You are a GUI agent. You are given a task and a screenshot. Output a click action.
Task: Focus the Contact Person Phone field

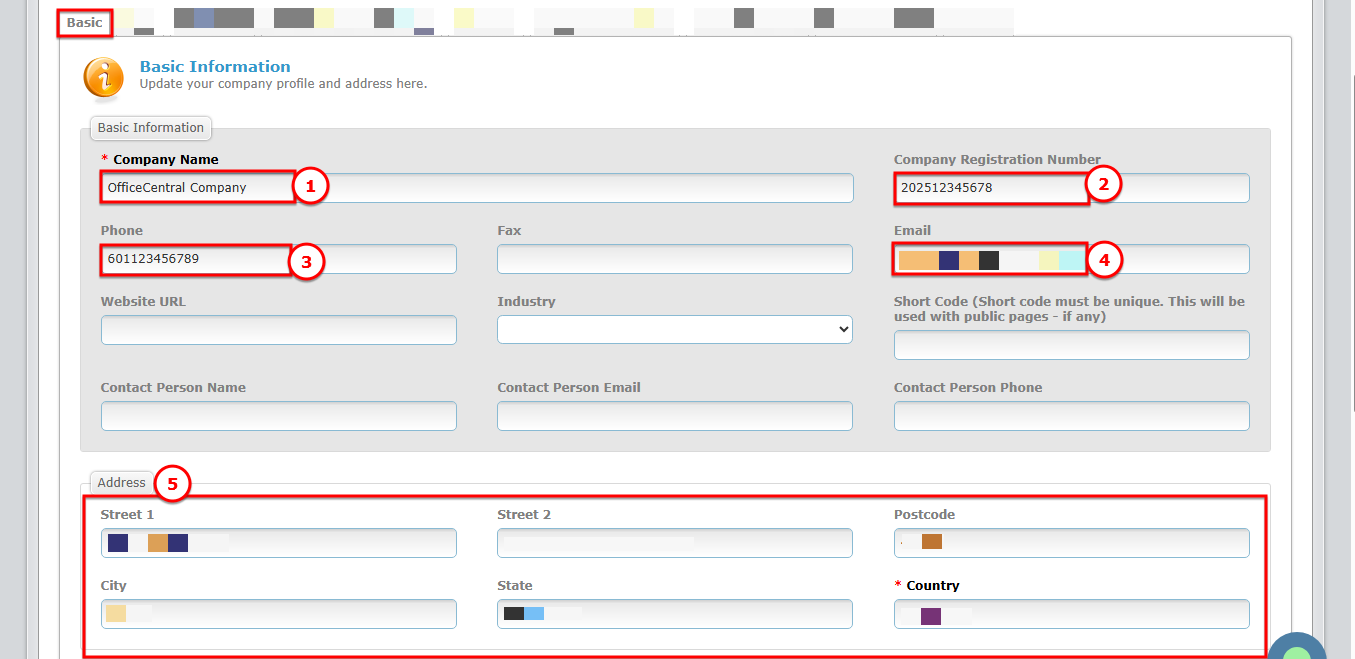click(x=1071, y=416)
